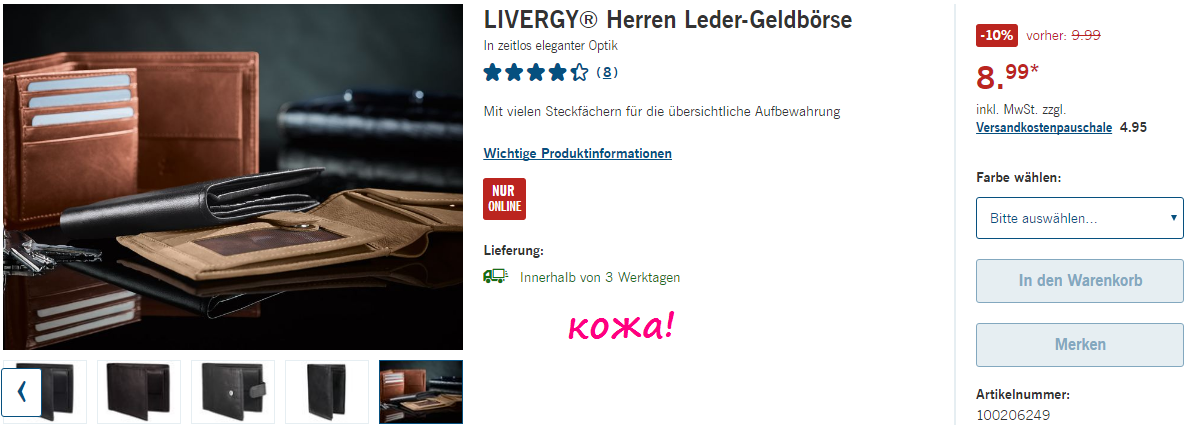Viewport: 1187px width, 425px height.
Task: Click the empty fifth rating star
Action: 579,73
